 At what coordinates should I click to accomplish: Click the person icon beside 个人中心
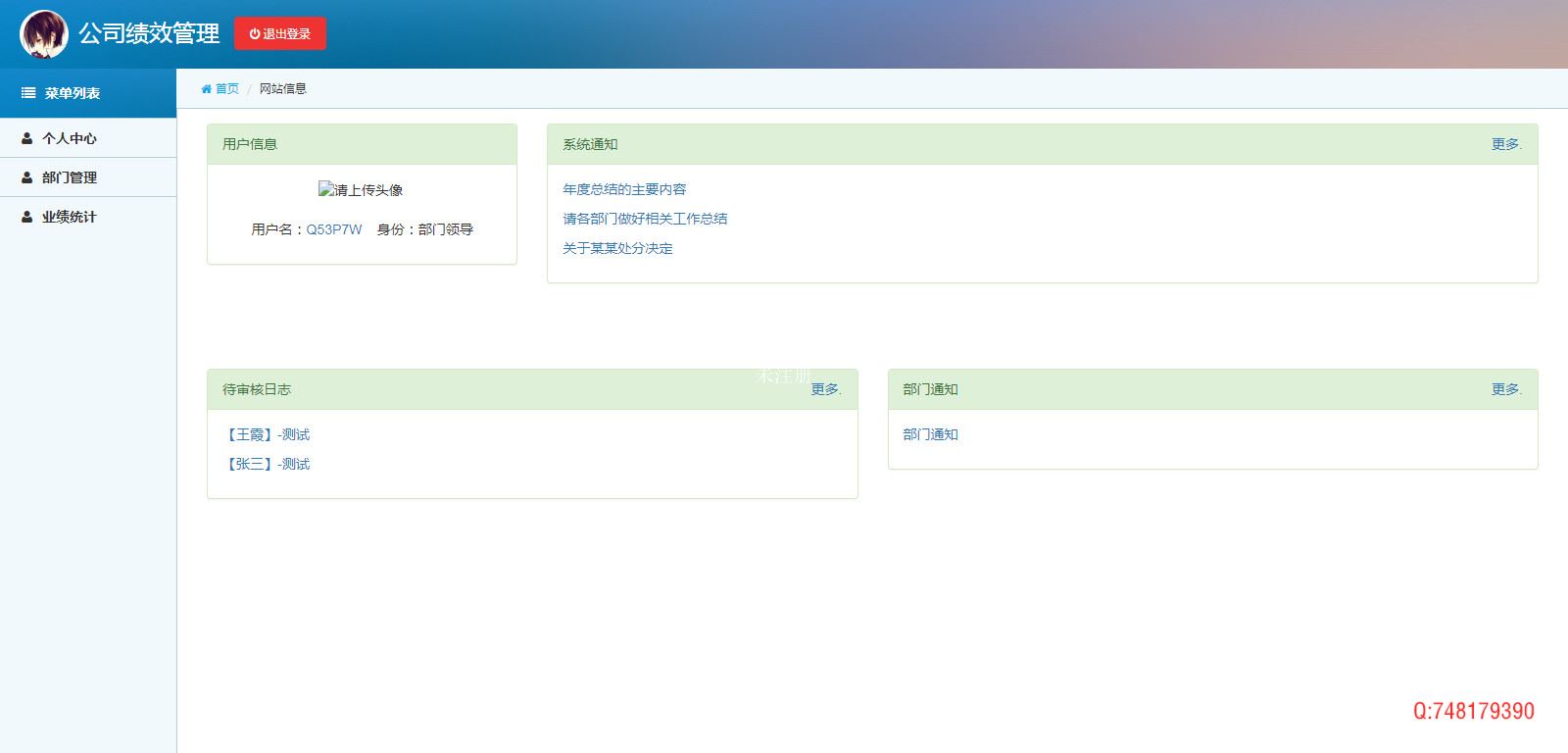[x=27, y=138]
